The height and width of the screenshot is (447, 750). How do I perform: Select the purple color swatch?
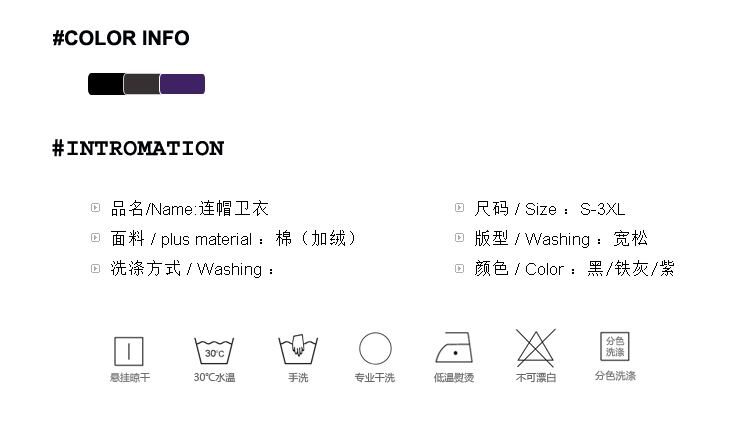pyautogui.click(x=182, y=84)
